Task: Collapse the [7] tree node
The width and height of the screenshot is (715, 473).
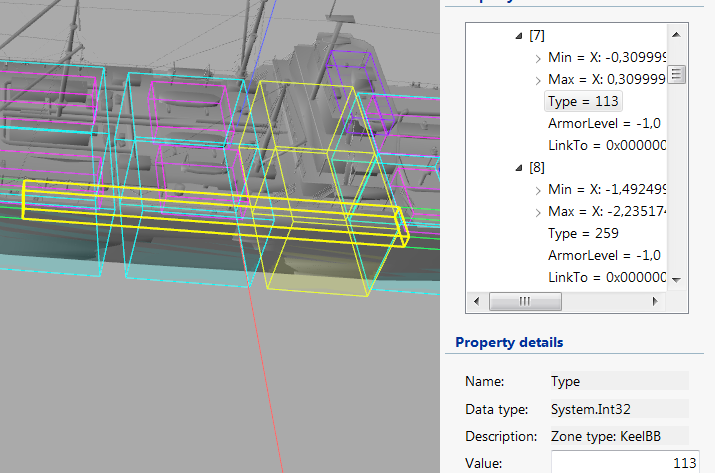Action: click(x=519, y=36)
